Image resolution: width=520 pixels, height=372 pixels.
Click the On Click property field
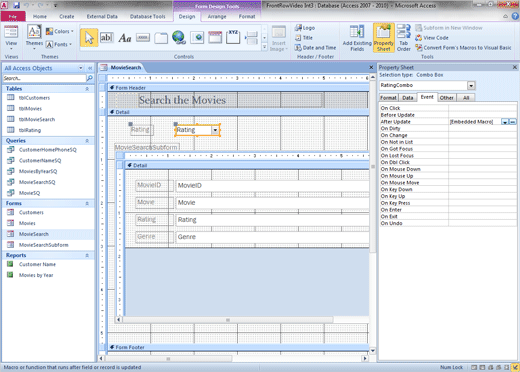tap(482, 108)
